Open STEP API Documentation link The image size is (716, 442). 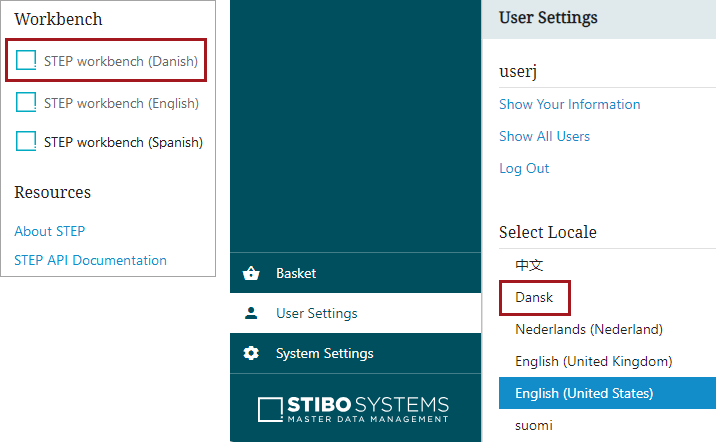pyautogui.click(x=90, y=260)
